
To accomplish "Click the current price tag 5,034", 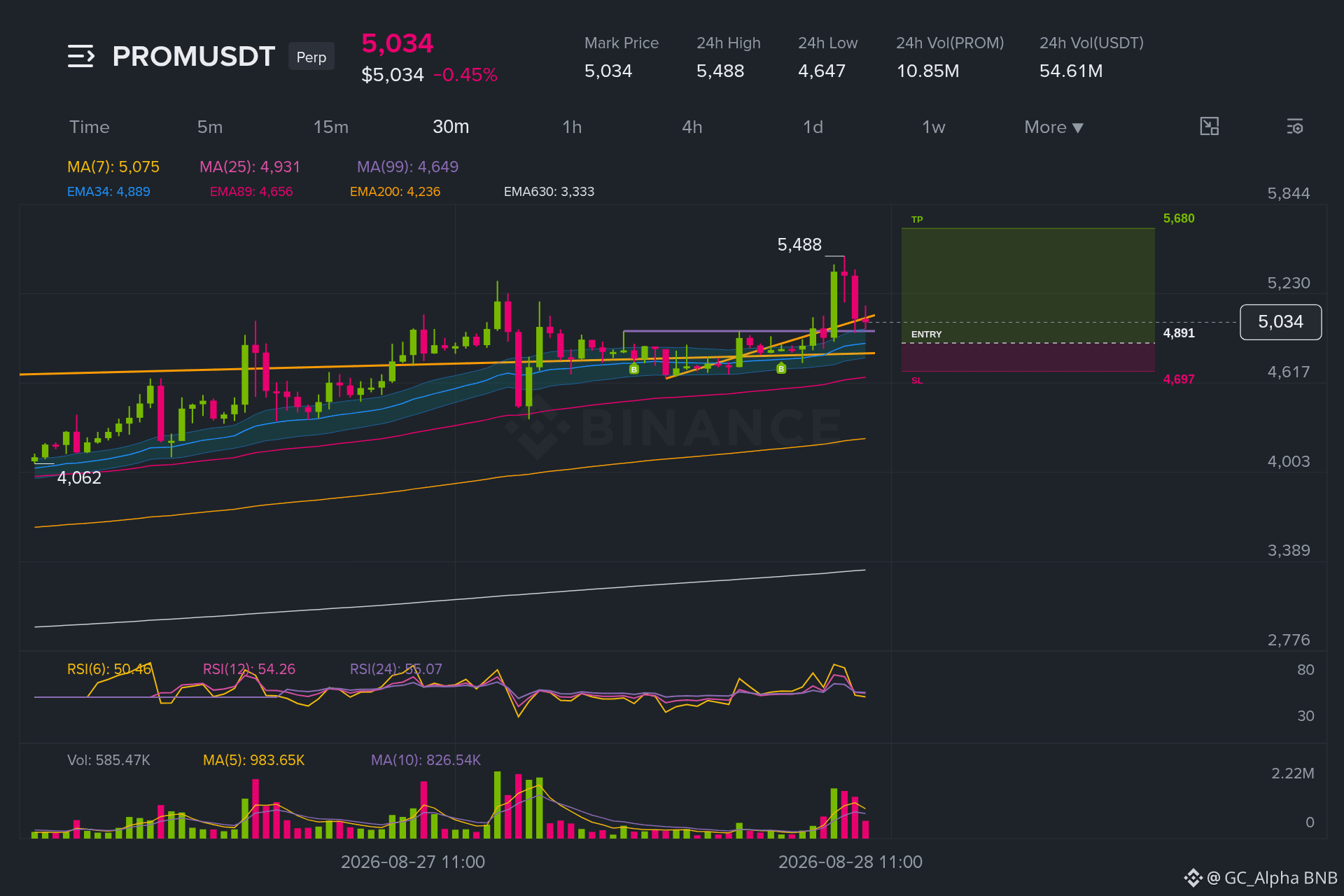I will click(1280, 322).
